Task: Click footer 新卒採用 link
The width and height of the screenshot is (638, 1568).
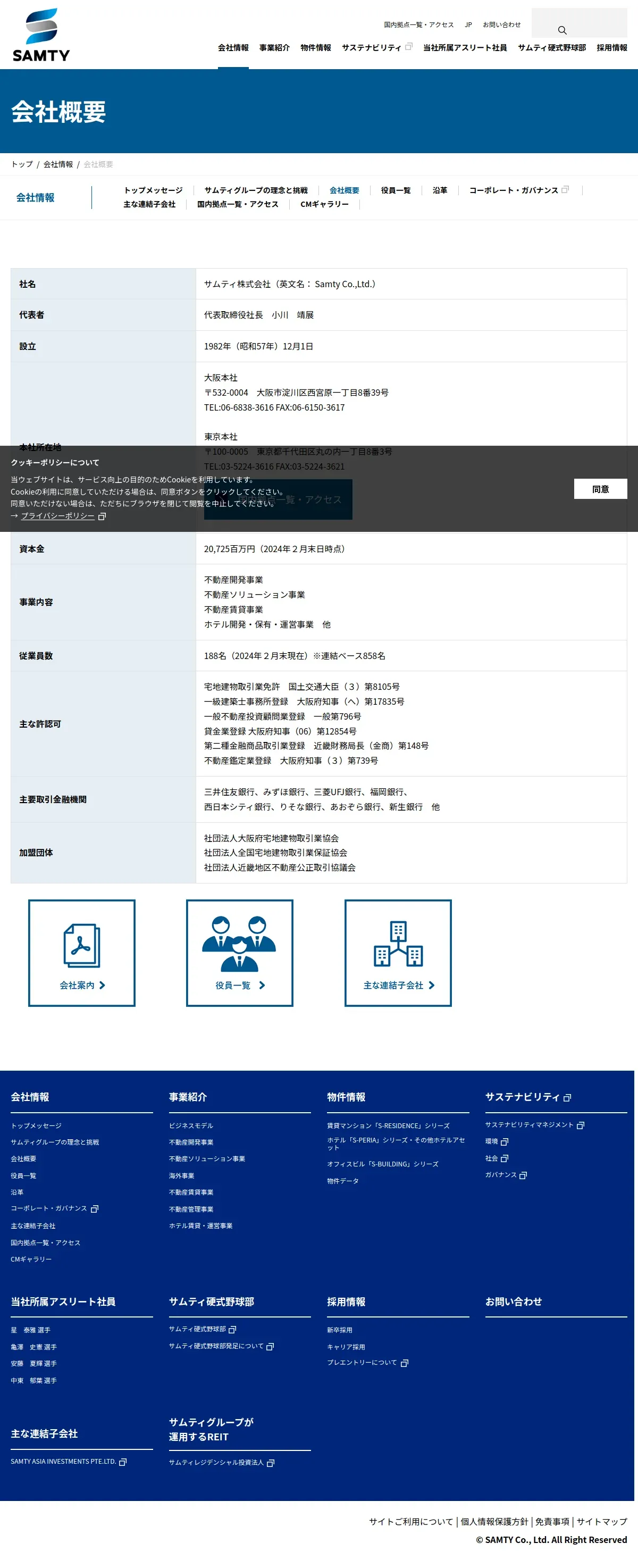Action: 339,1330
